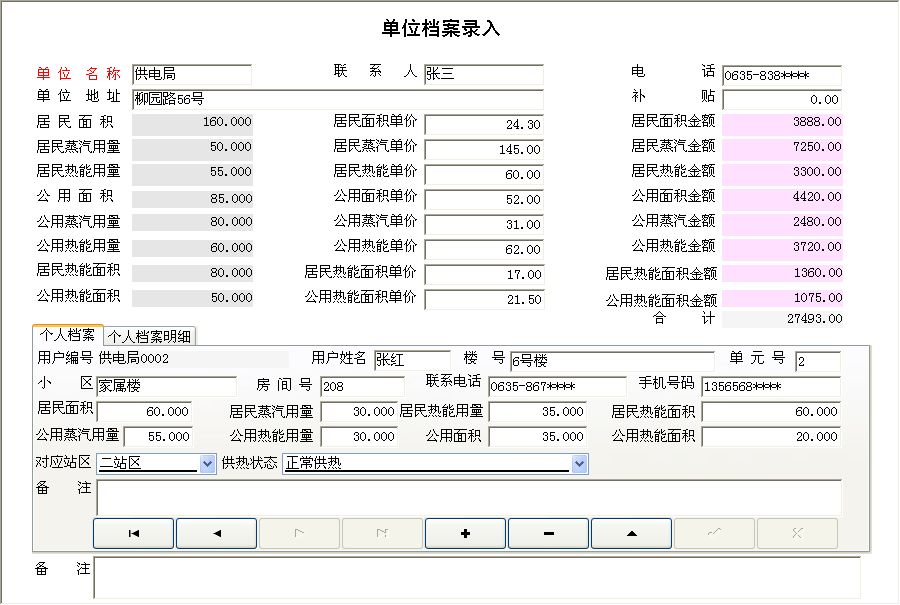Image resolution: width=900 pixels, height=605 pixels.
Task: Add a new record with plus button
Action: (x=465, y=533)
